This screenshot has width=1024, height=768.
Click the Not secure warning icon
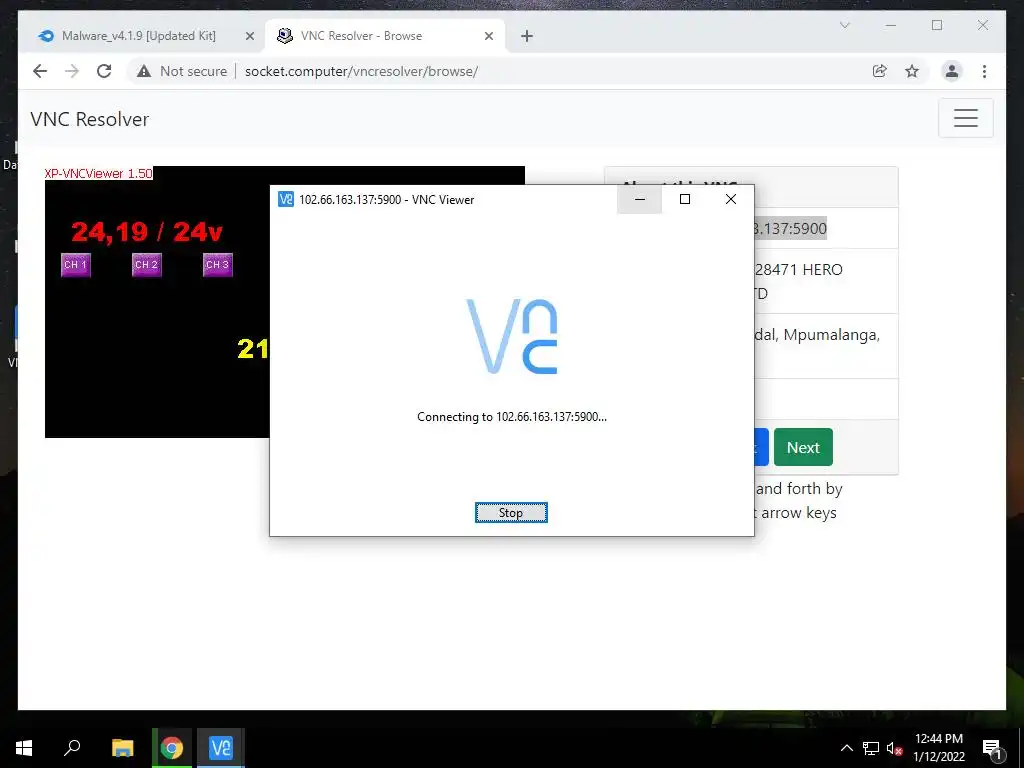pos(144,71)
